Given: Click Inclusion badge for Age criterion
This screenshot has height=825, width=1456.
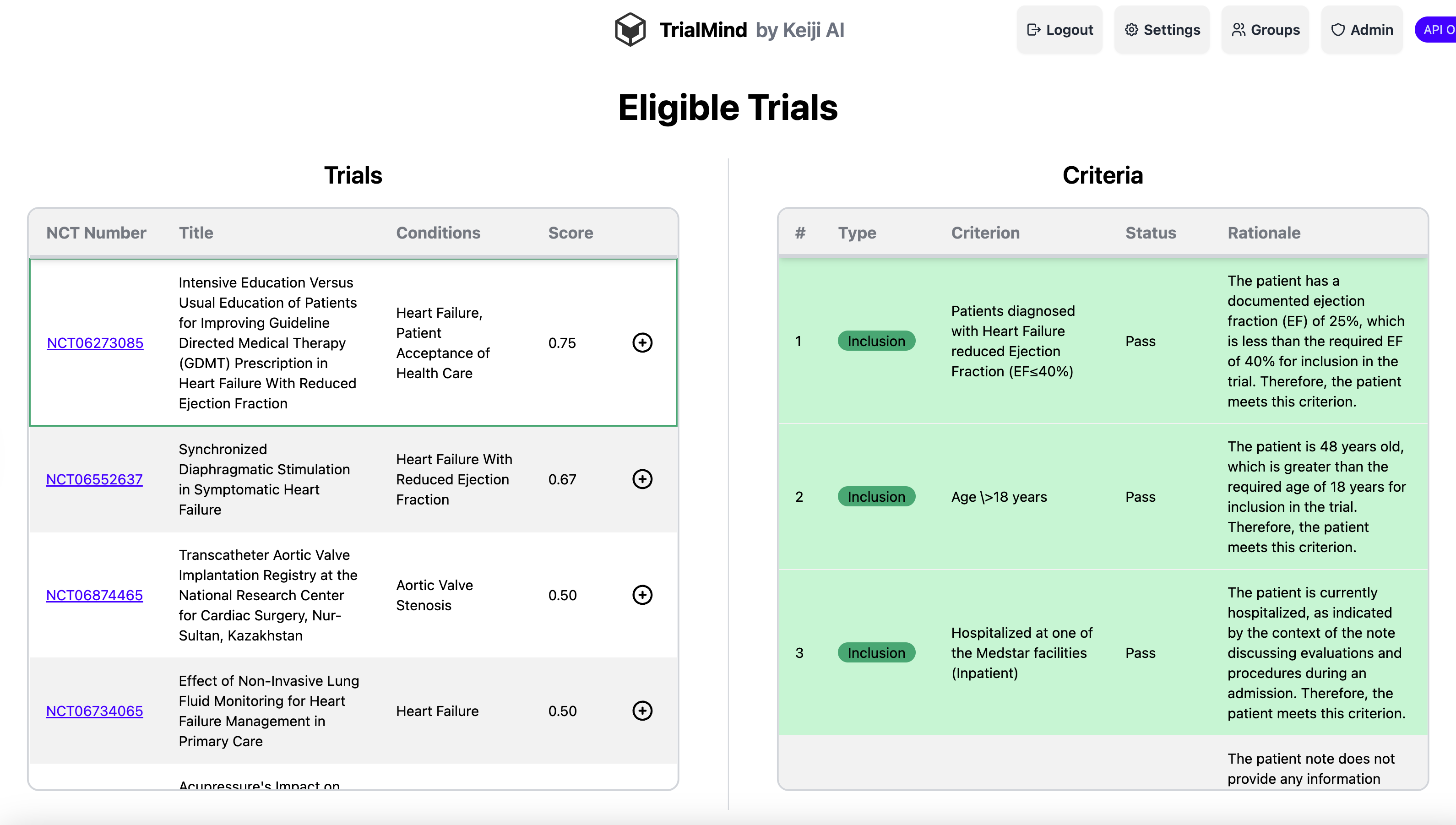Looking at the screenshot, I should pos(876,497).
